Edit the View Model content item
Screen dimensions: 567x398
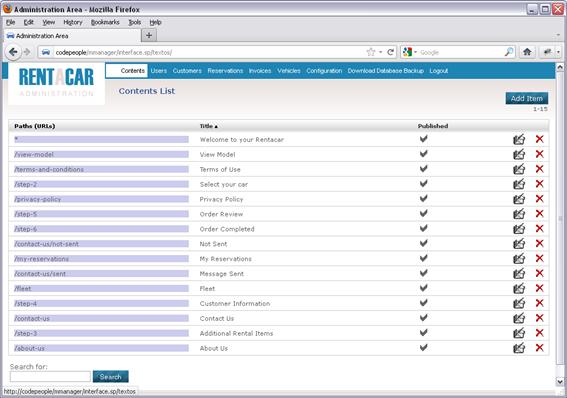coord(519,154)
